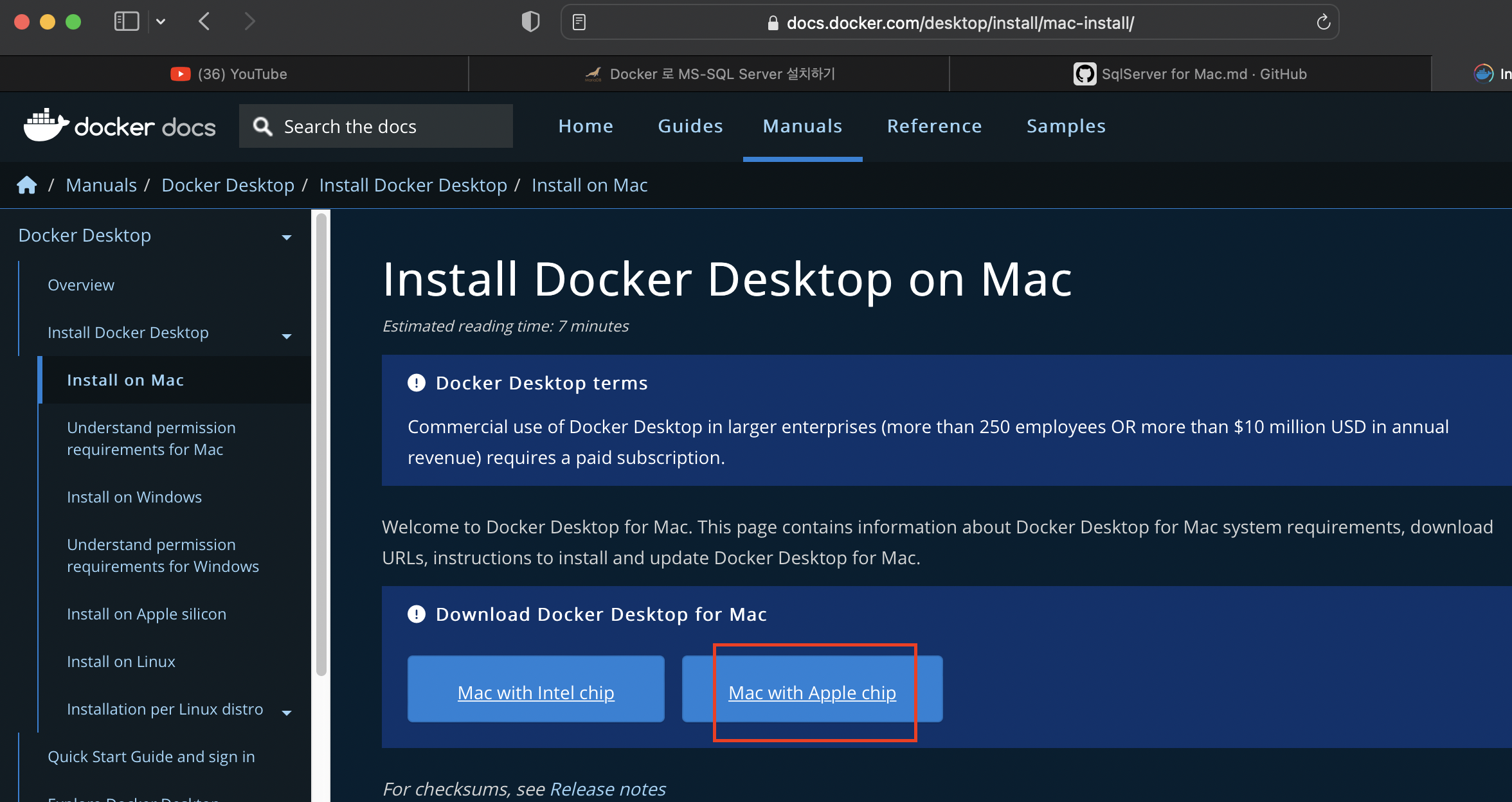Click the home breadcrumb icon
This screenshot has height=802, width=1512.
click(27, 185)
